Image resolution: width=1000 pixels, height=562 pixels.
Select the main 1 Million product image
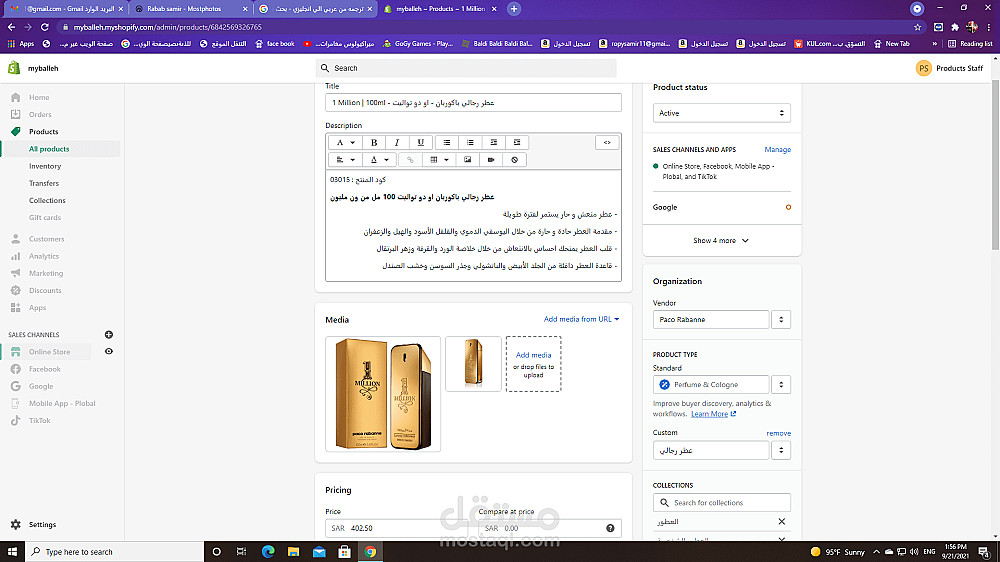[383, 394]
